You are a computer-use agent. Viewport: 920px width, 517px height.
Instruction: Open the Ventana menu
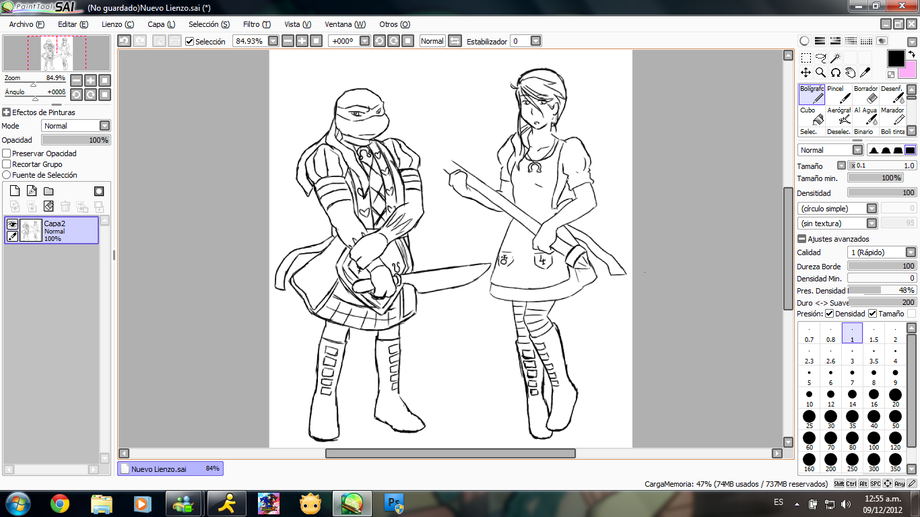(x=345, y=24)
